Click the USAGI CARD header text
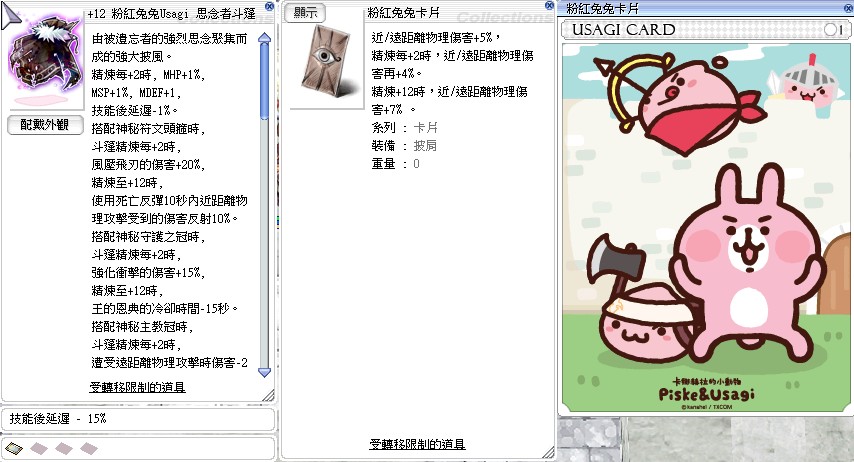Viewport: 854px width, 462px height. 624,29
